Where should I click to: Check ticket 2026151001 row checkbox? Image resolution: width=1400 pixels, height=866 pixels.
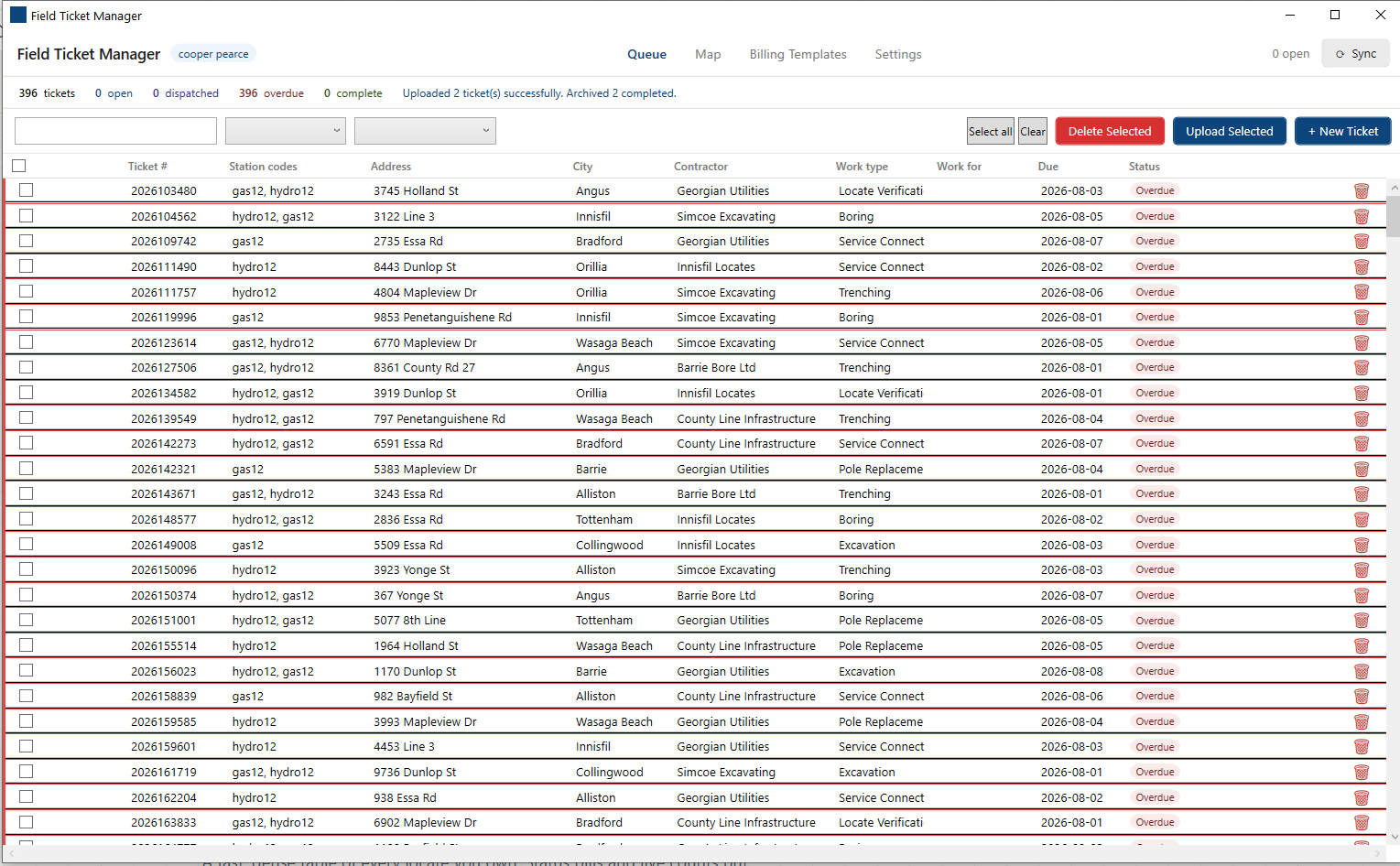[x=26, y=620]
